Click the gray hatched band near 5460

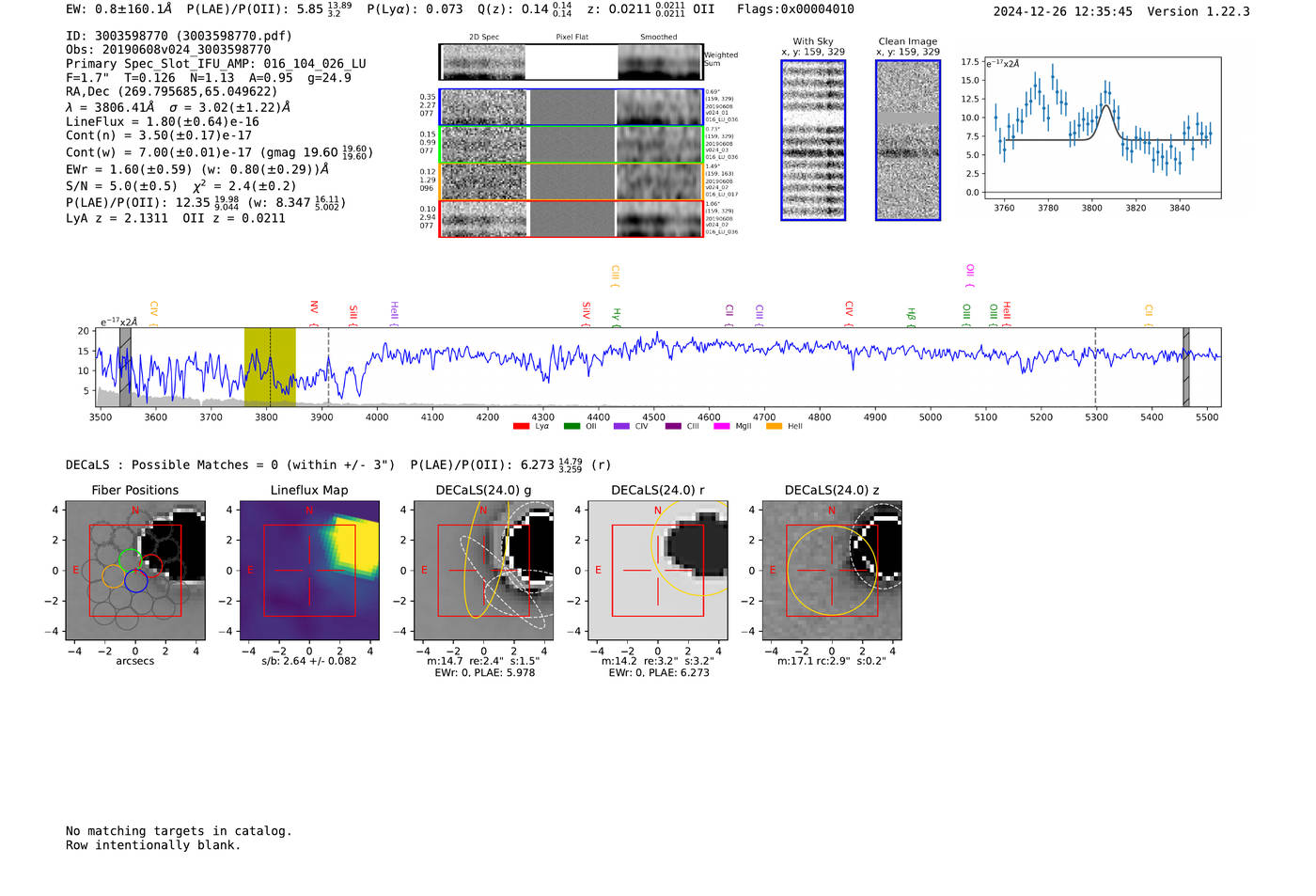tap(1186, 367)
